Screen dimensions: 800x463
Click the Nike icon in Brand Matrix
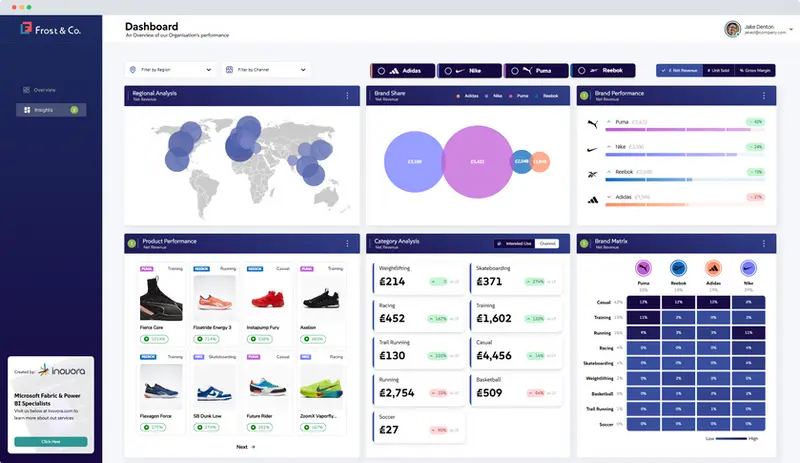point(748,268)
